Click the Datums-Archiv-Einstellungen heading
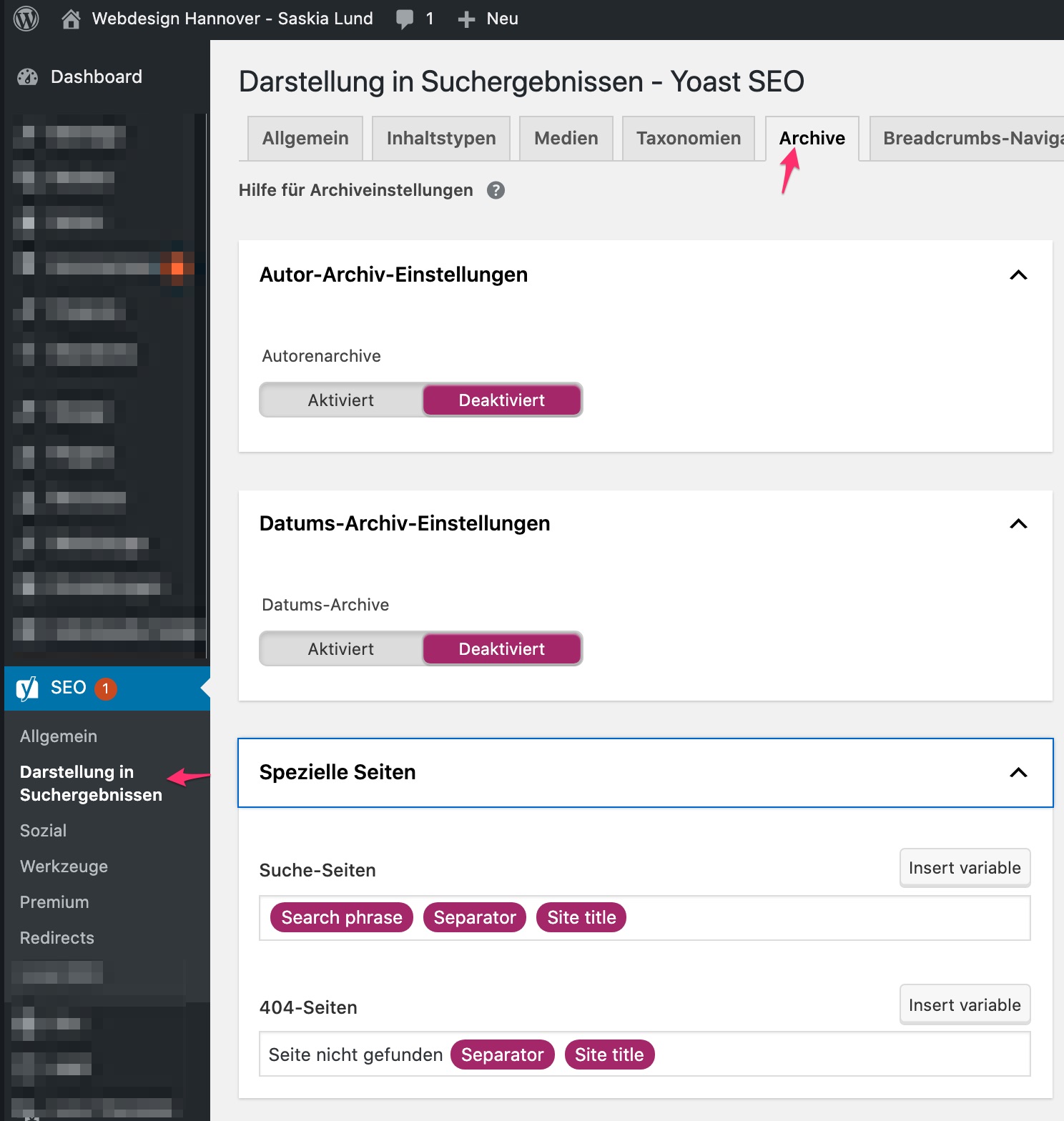This screenshot has height=1121, width=1064. coord(405,524)
